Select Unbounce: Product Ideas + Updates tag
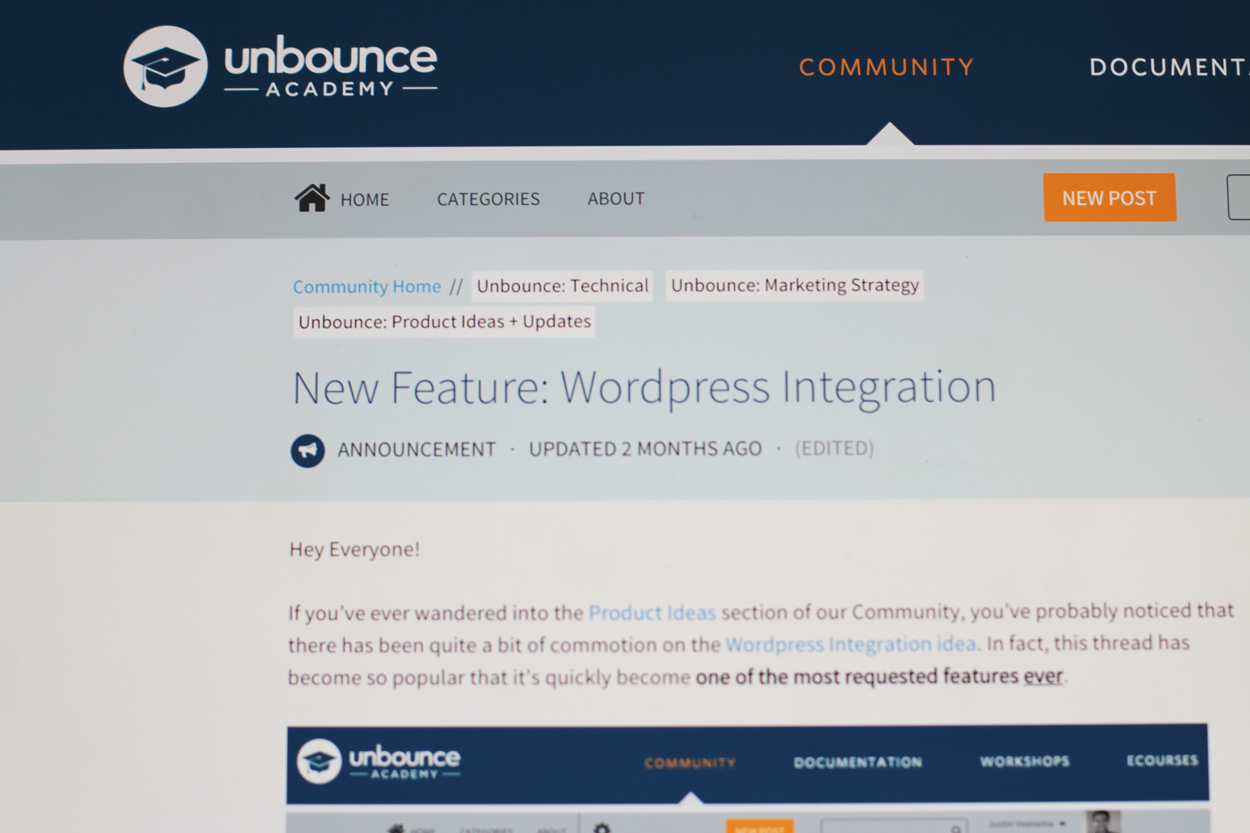The height and width of the screenshot is (833, 1250). [444, 322]
